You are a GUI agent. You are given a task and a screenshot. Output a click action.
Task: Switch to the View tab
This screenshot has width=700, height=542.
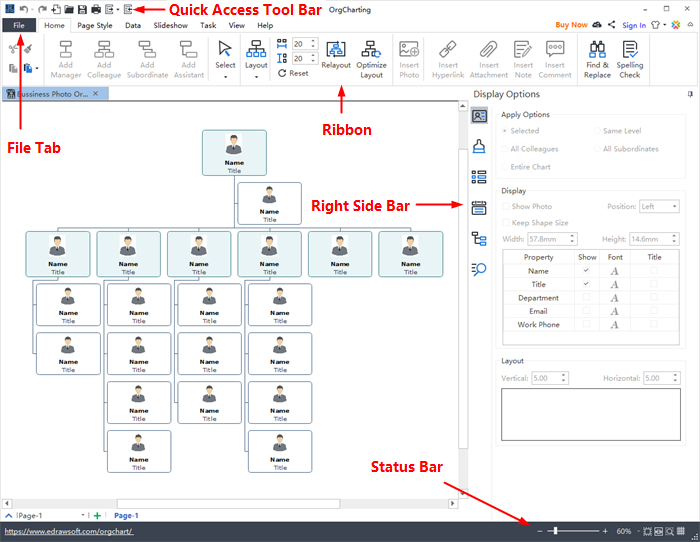[237, 25]
